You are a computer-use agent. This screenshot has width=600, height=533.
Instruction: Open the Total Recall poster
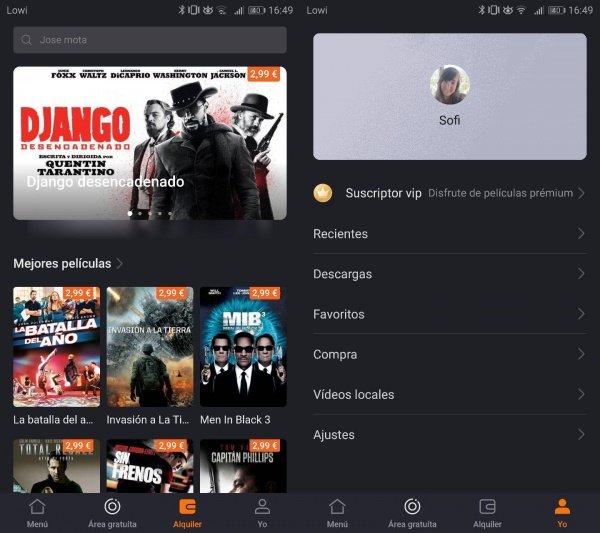click(57, 466)
